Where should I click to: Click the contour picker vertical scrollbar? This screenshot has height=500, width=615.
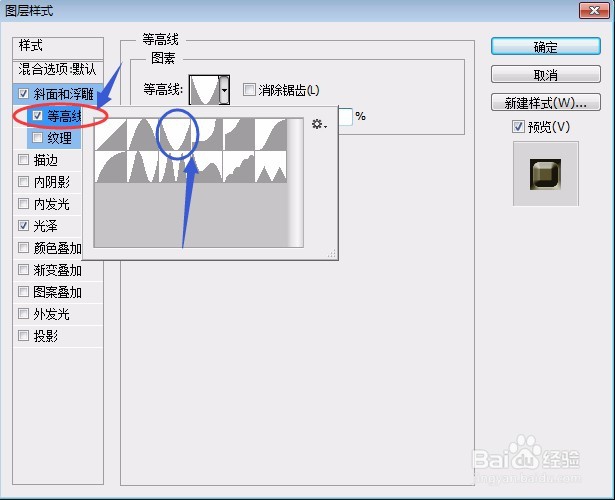pos(295,182)
